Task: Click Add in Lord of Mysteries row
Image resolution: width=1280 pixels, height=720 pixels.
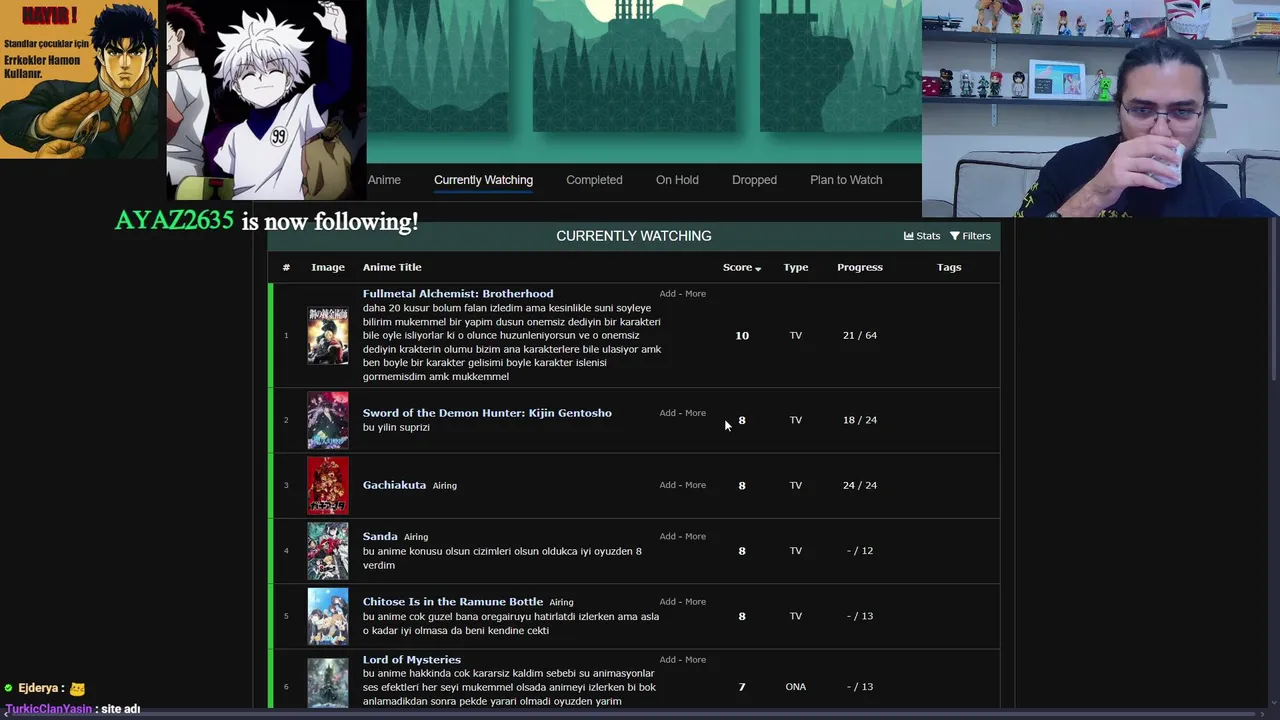Action: coord(667,660)
